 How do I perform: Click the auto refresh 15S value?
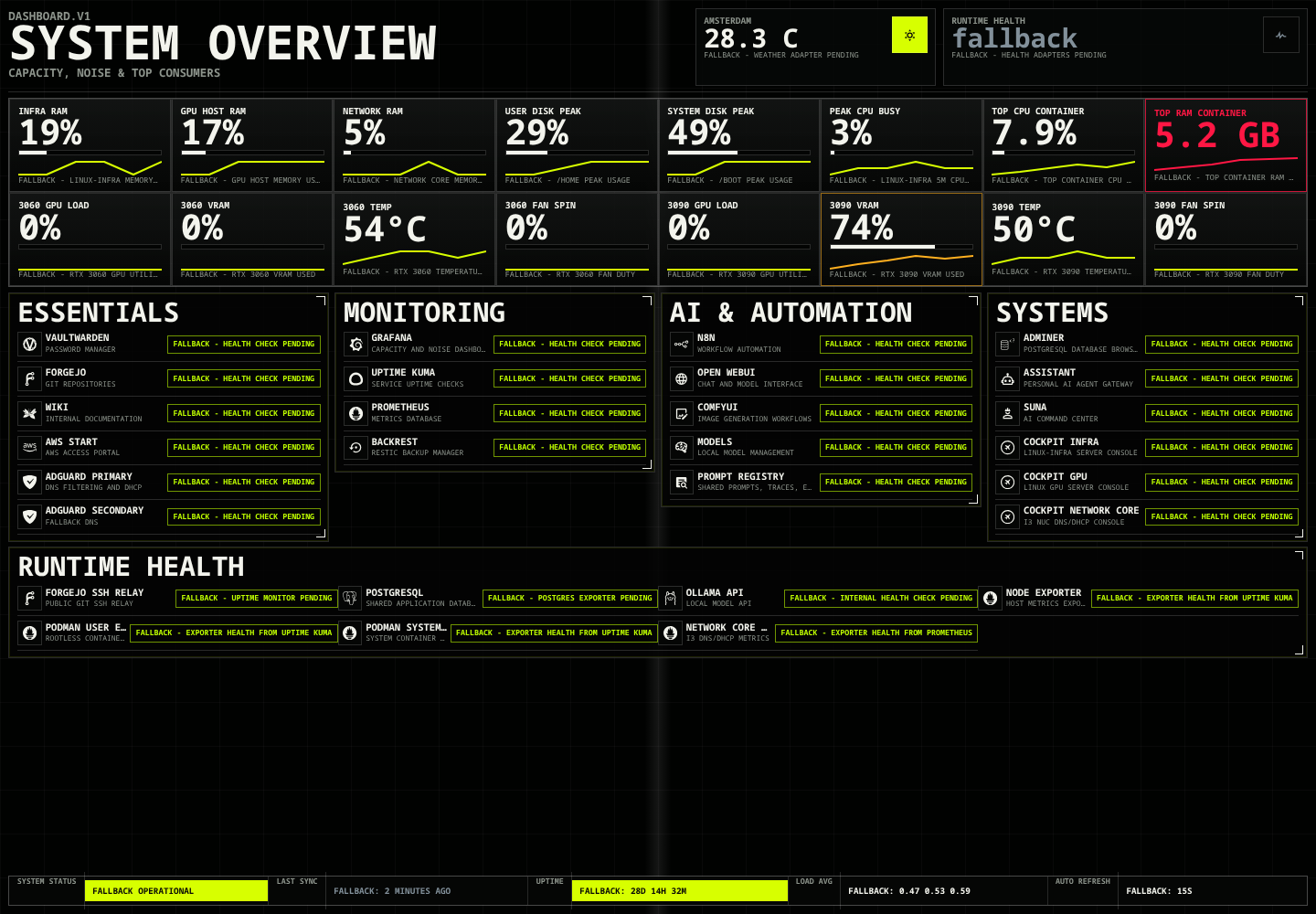click(x=1159, y=891)
